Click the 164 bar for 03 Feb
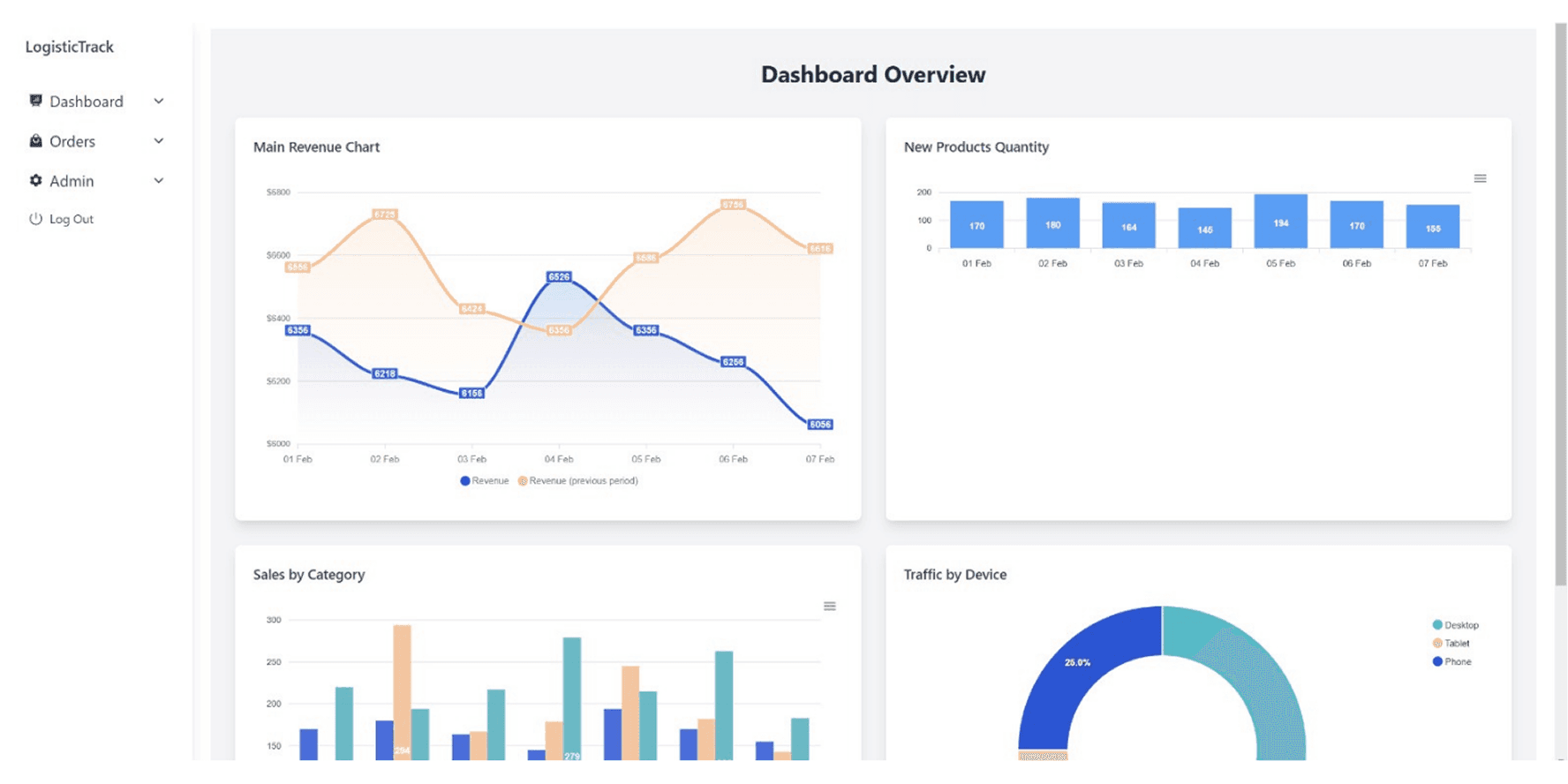 1128,225
